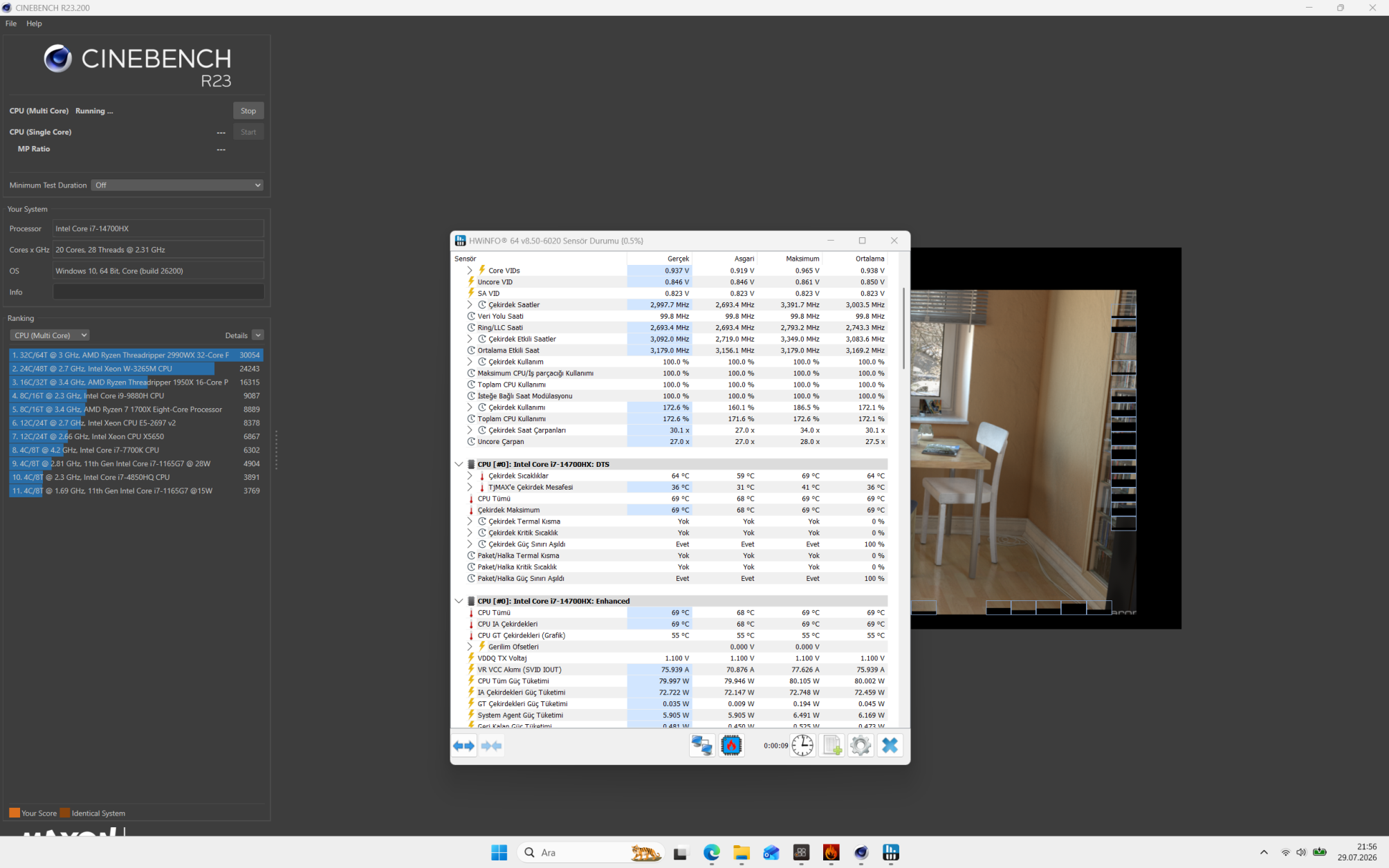Viewport: 1389px width, 868px height.
Task: Expand the Core VIDs sensor row
Action: click(x=470, y=270)
